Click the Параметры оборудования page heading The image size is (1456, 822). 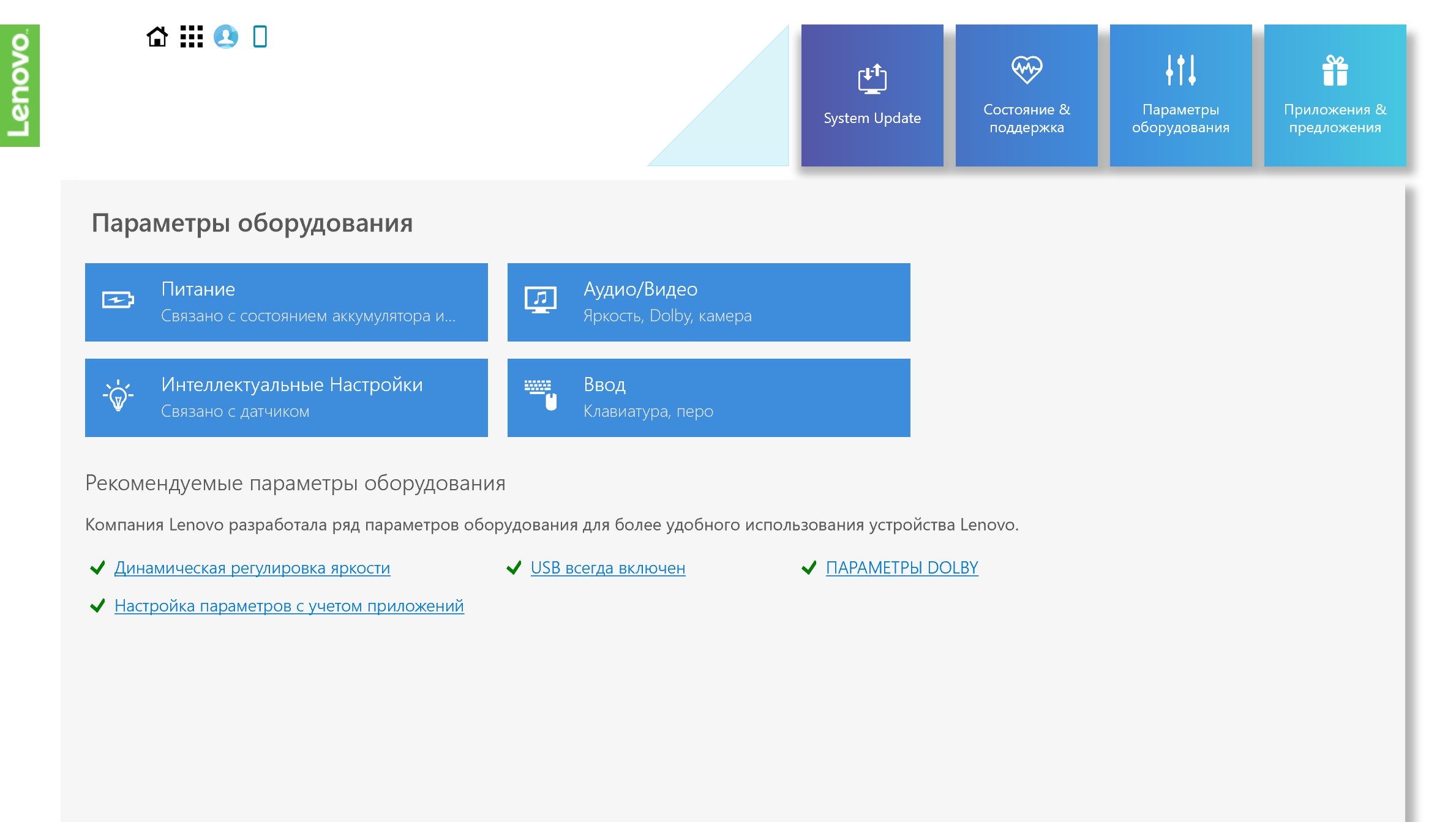point(252,223)
